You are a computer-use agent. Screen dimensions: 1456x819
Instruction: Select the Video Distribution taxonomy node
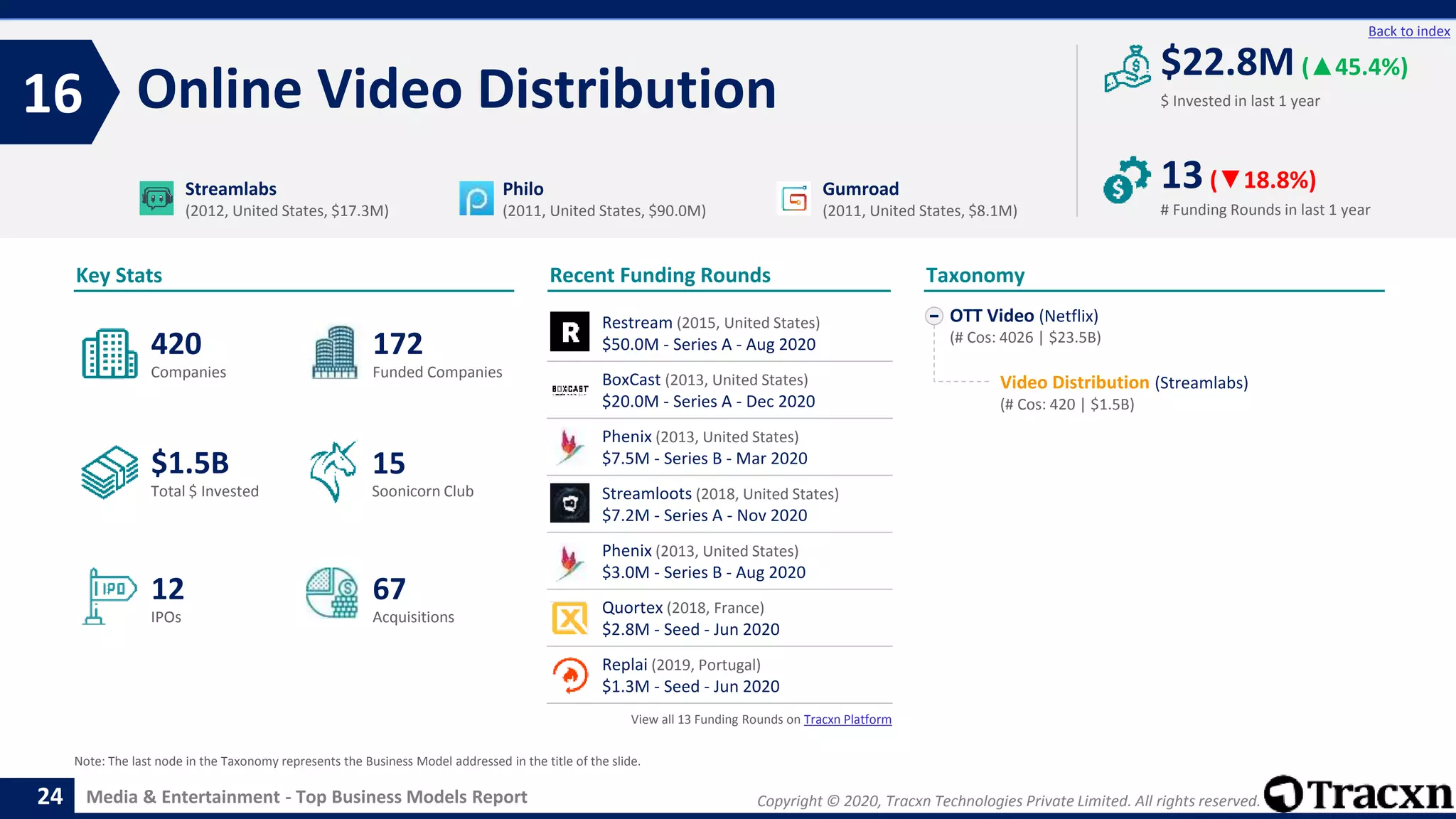click(x=1074, y=382)
